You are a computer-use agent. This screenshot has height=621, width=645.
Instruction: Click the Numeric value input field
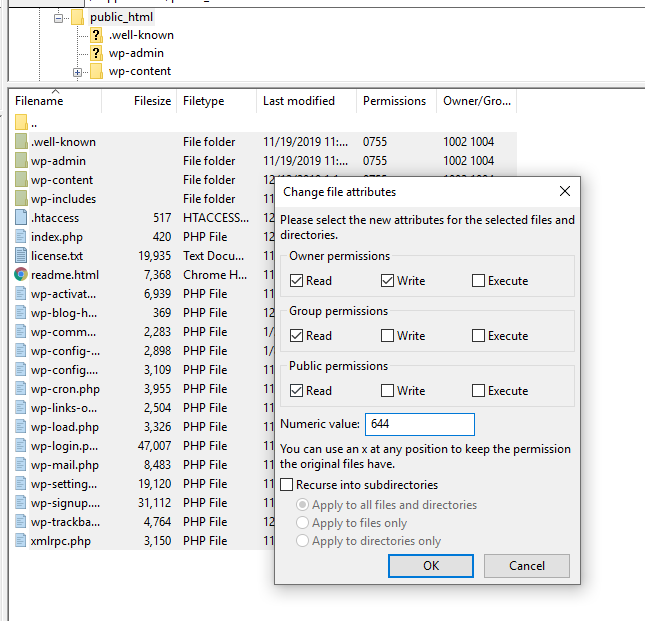(420, 424)
